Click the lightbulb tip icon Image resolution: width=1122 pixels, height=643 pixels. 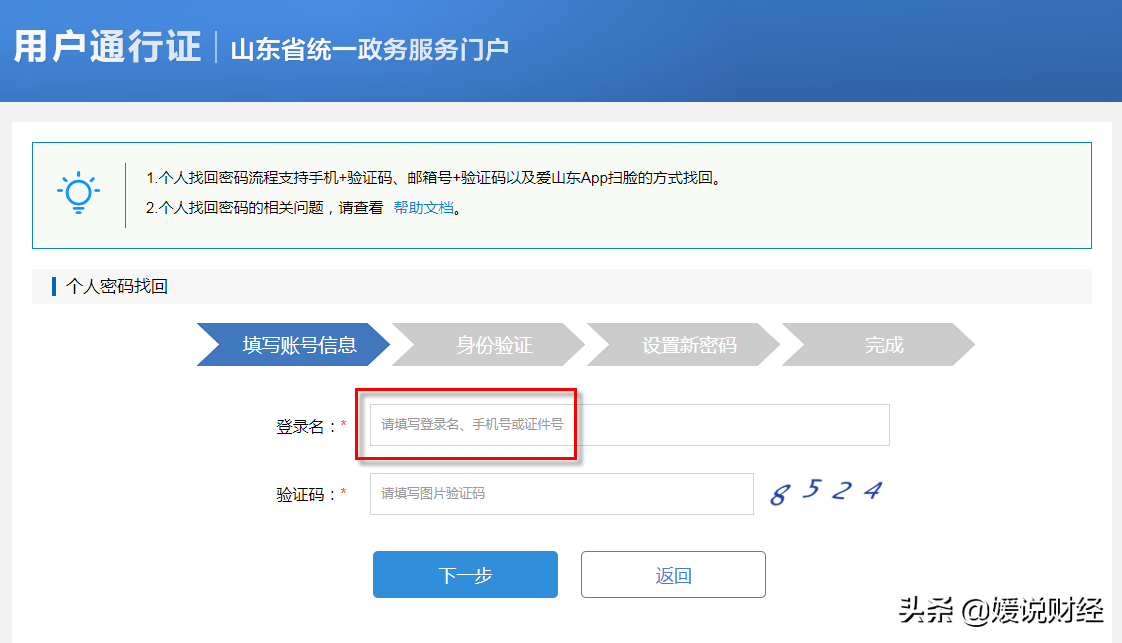(x=78, y=192)
